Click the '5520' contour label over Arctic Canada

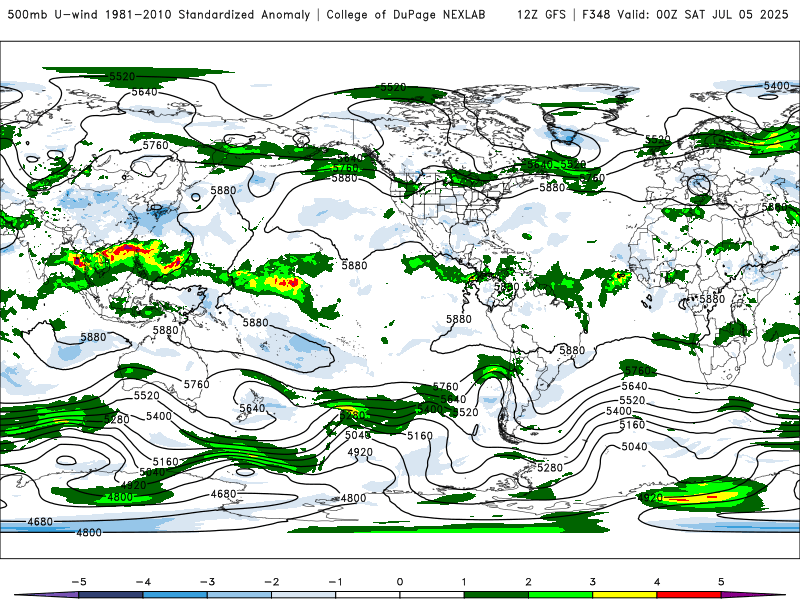[393, 87]
